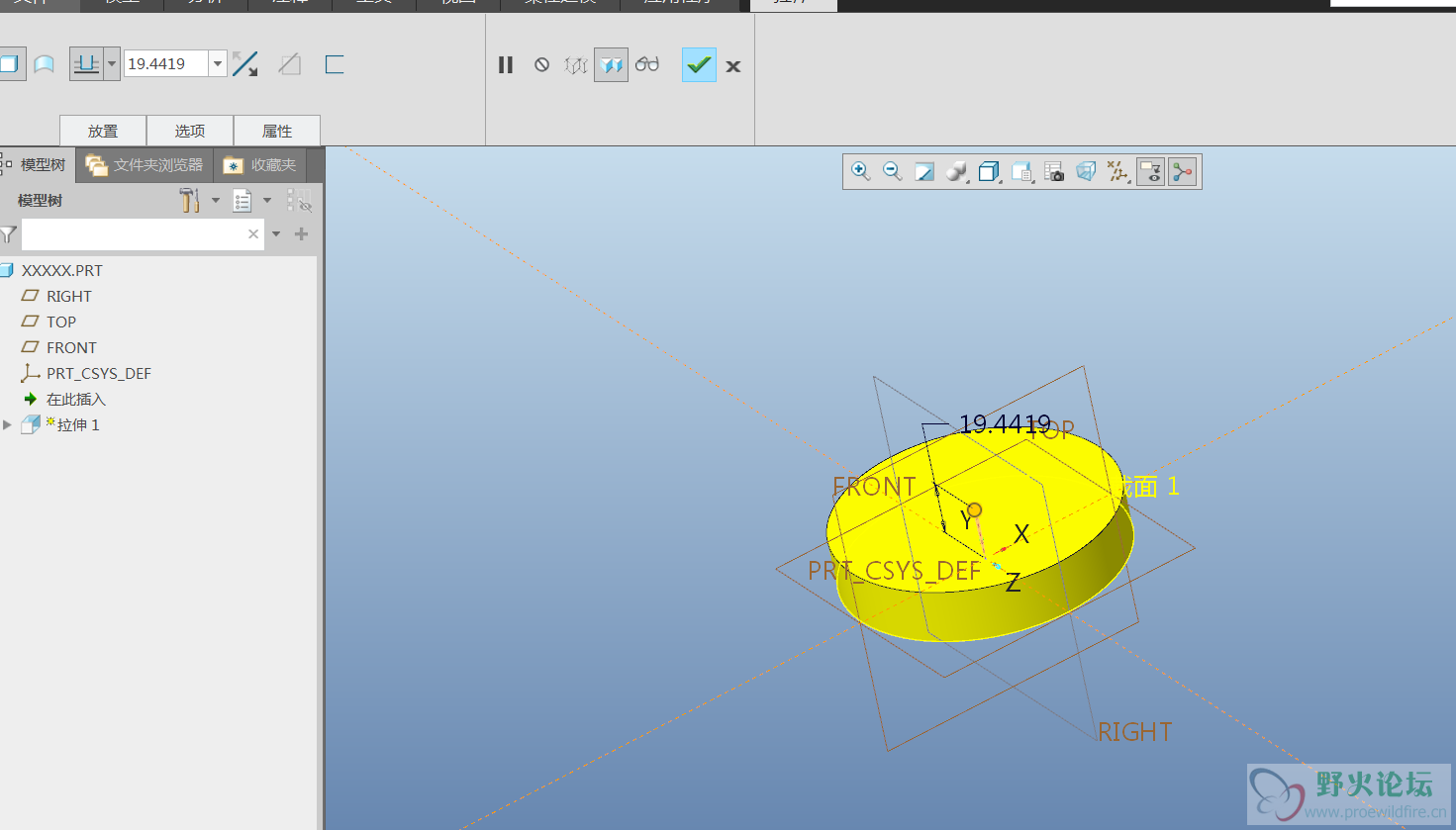Toggle the perspective view icon
Image resolution: width=1456 pixels, height=830 pixels.
[1086, 172]
